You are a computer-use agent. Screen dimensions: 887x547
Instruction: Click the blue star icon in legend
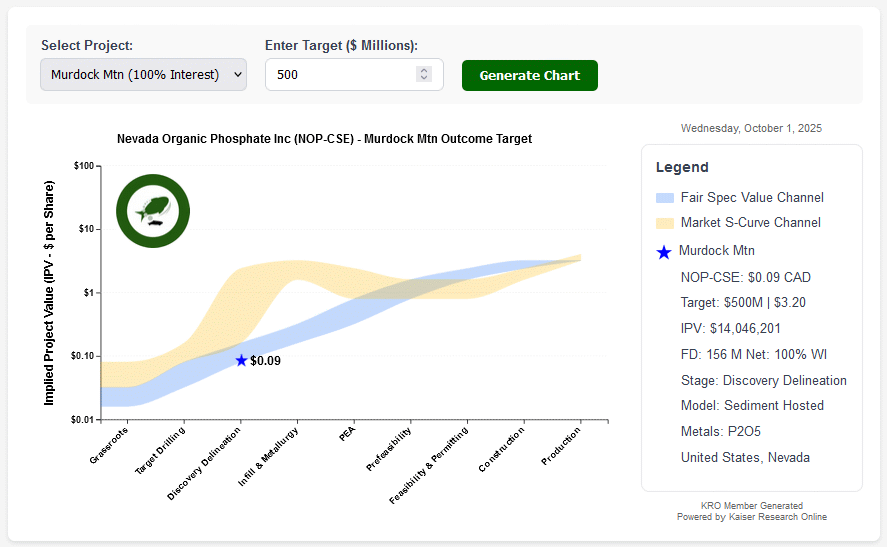[664, 252]
